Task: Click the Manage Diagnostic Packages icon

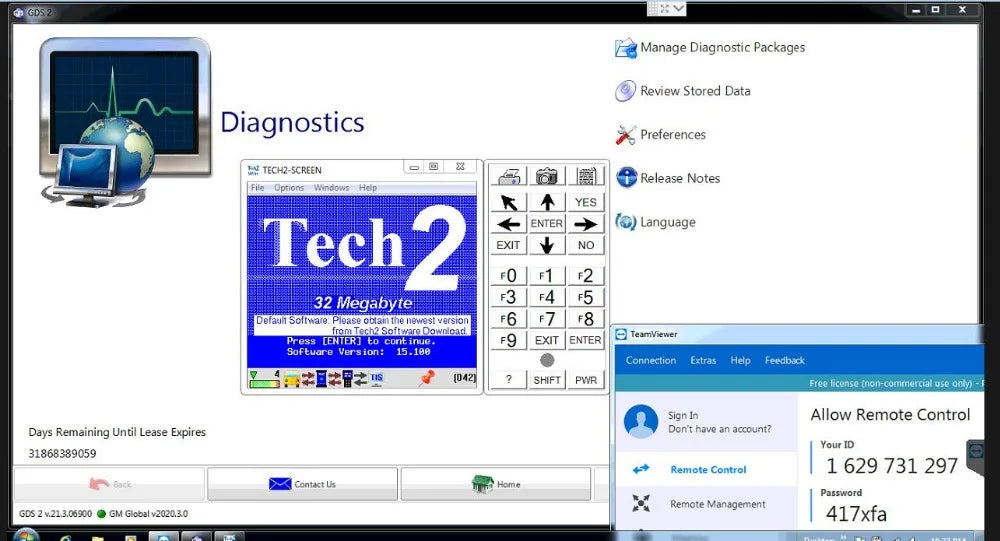Action: [x=626, y=48]
